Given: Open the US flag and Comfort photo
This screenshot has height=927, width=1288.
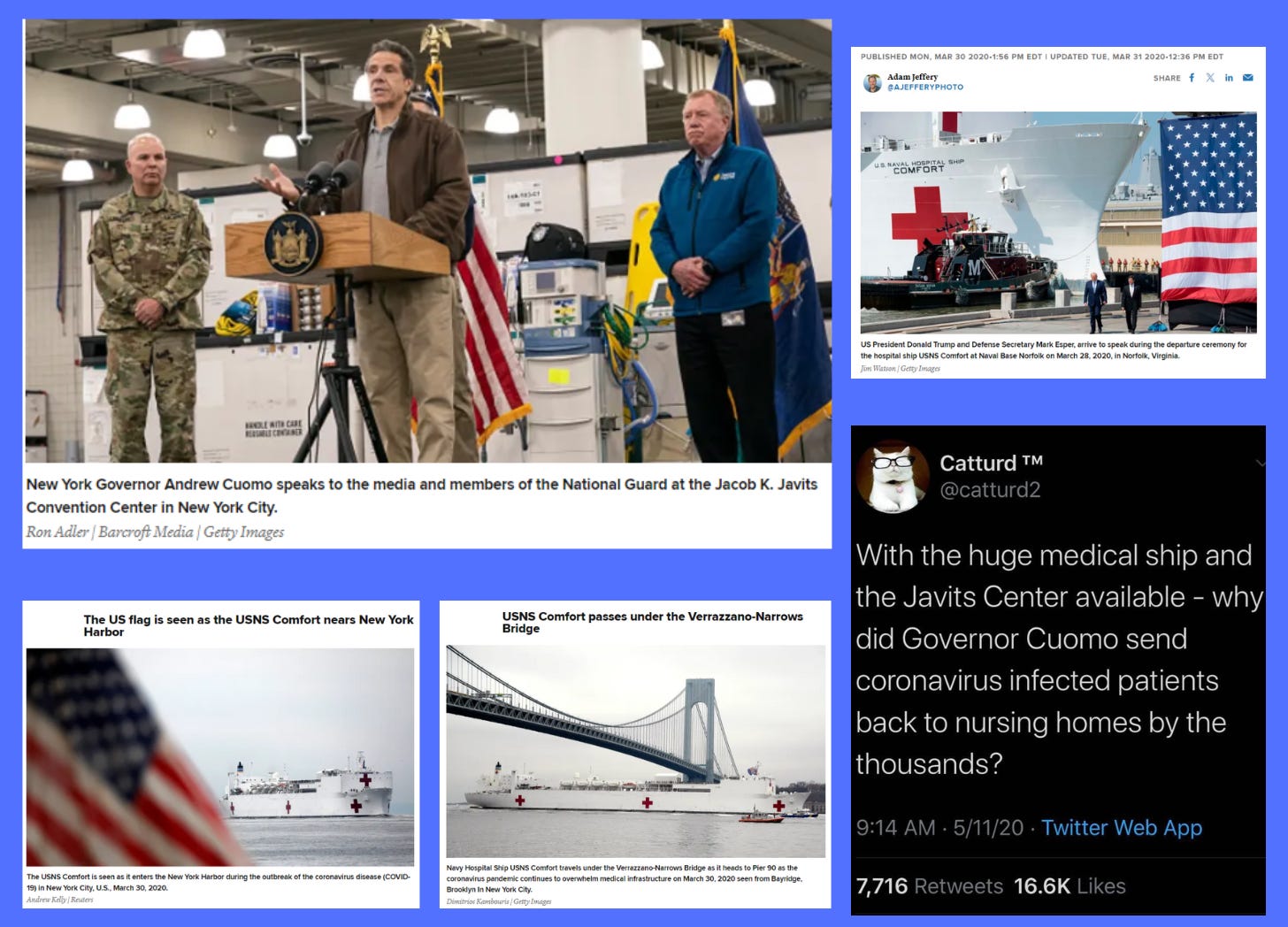Looking at the screenshot, I should pos(220,757).
